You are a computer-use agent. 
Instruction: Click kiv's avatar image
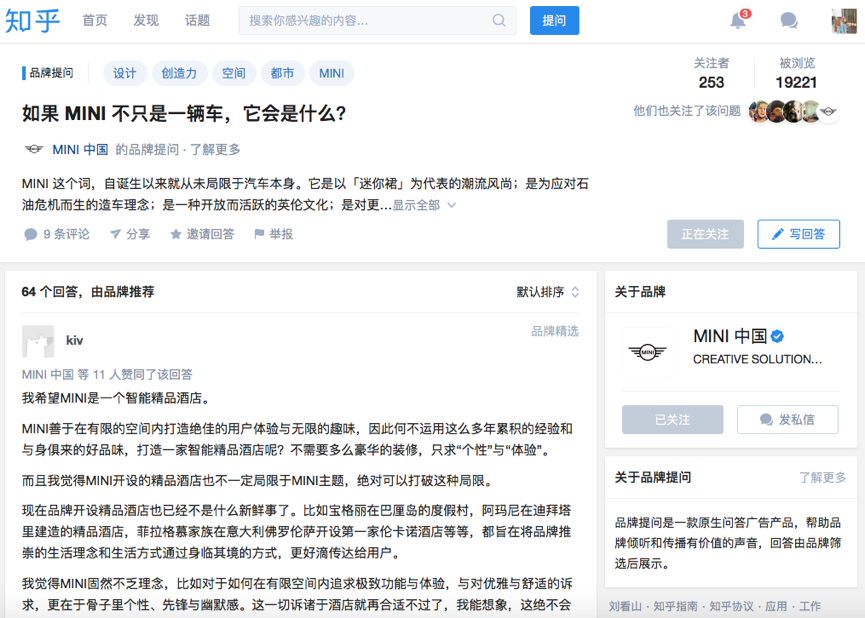point(38,342)
